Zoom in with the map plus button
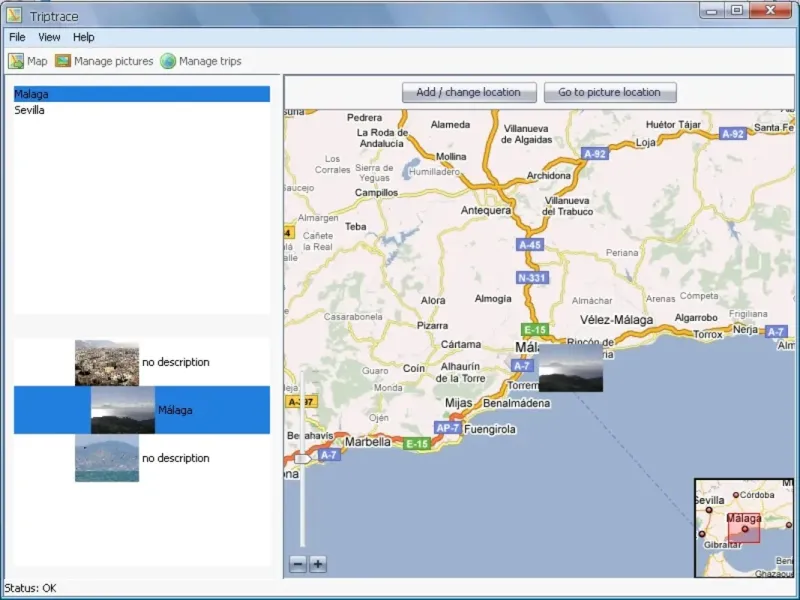Viewport: 800px width, 600px height. coord(318,564)
